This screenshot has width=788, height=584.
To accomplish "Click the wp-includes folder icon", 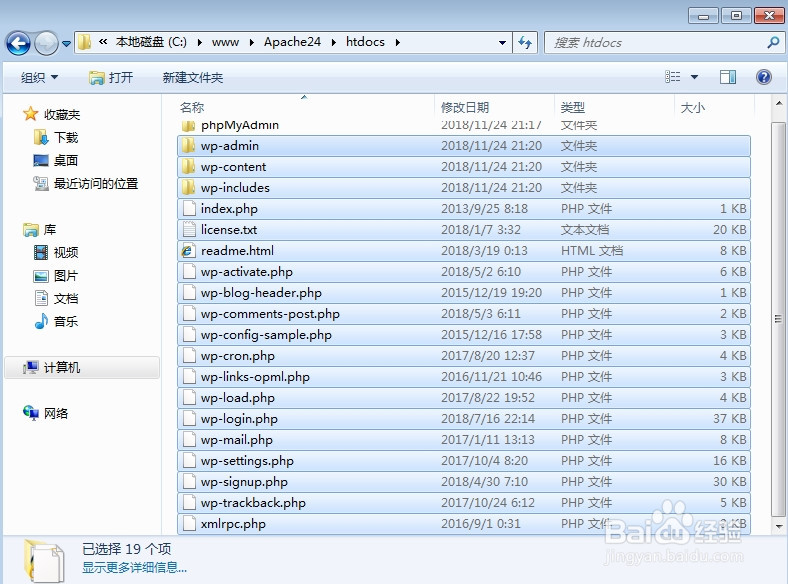I will [188, 188].
